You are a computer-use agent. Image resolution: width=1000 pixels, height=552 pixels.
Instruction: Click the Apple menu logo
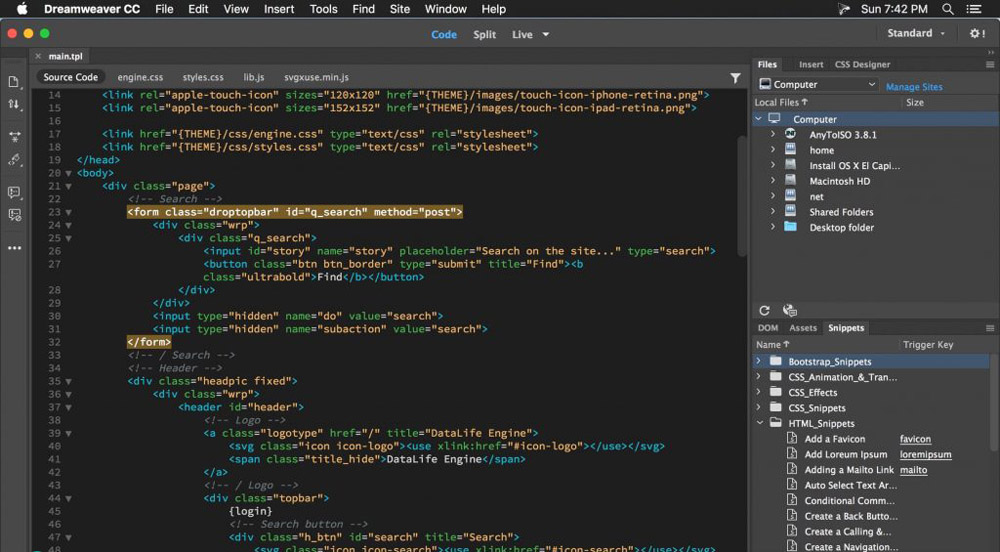[22, 9]
